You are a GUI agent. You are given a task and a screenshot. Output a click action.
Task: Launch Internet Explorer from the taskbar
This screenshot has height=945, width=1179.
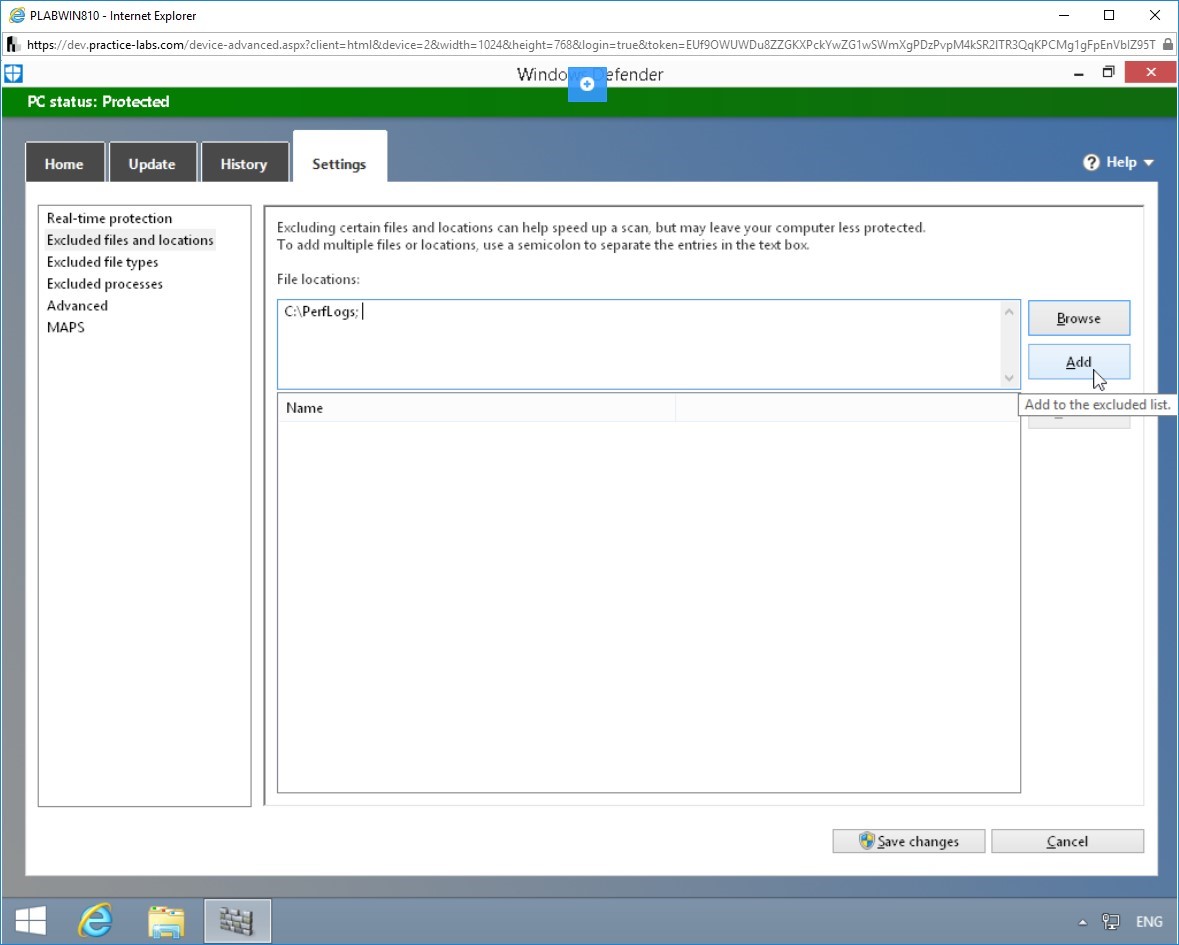[95, 920]
